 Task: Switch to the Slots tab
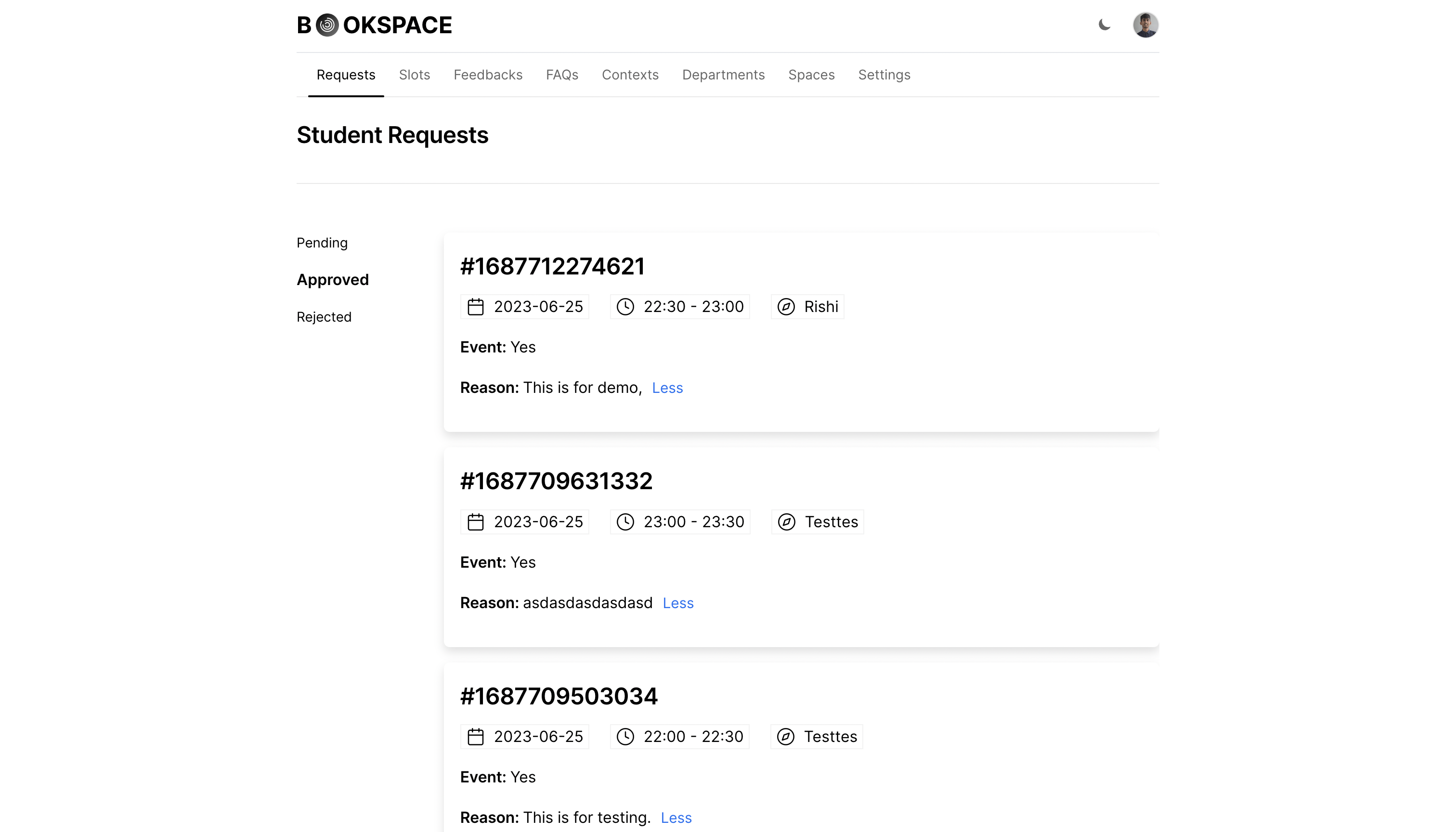pyautogui.click(x=414, y=75)
